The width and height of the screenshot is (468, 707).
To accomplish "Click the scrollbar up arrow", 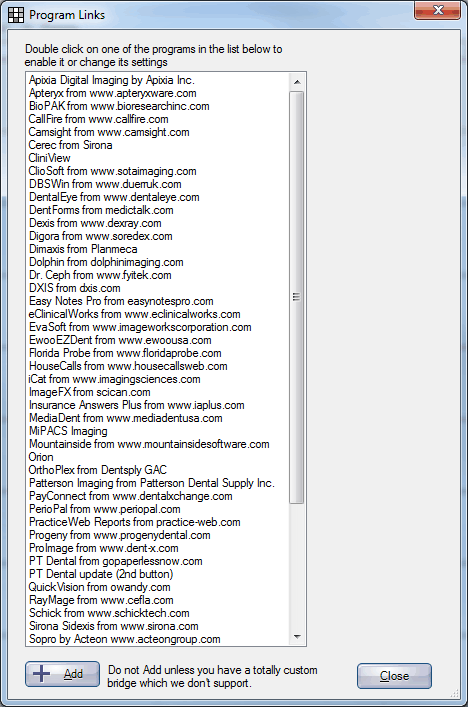I will point(297,82).
